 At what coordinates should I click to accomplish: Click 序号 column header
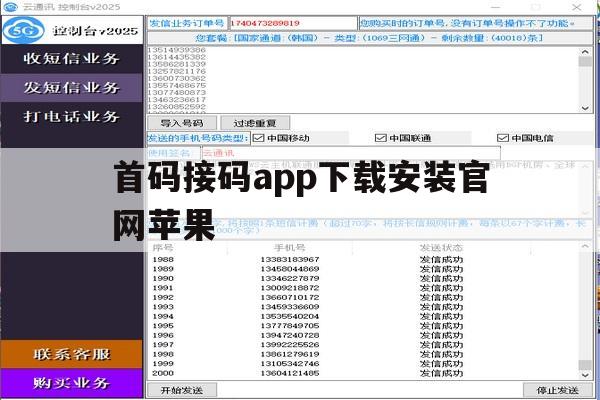click(x=163, y=248)
